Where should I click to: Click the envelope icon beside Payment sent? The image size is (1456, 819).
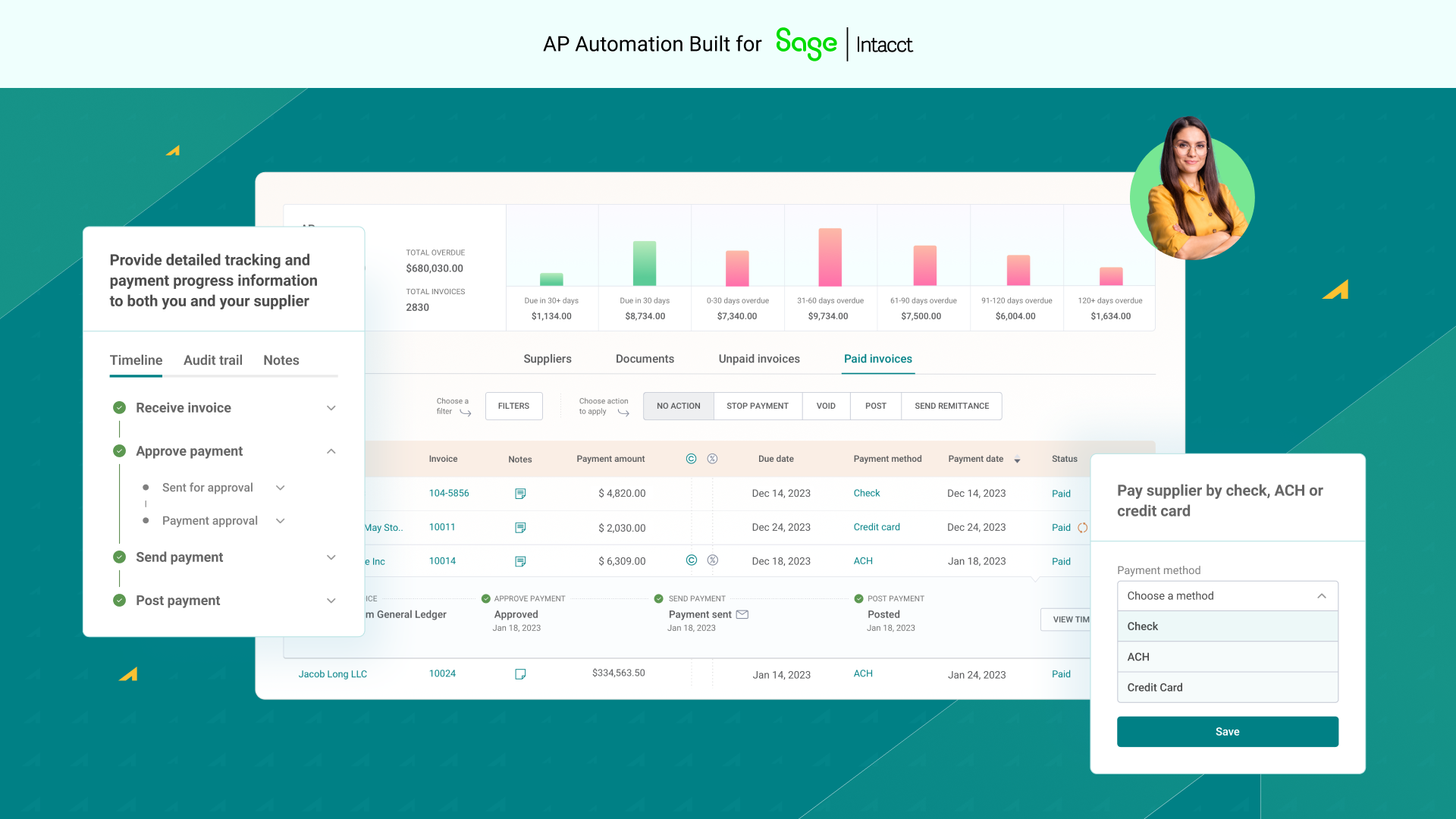(x=742, y=614)
